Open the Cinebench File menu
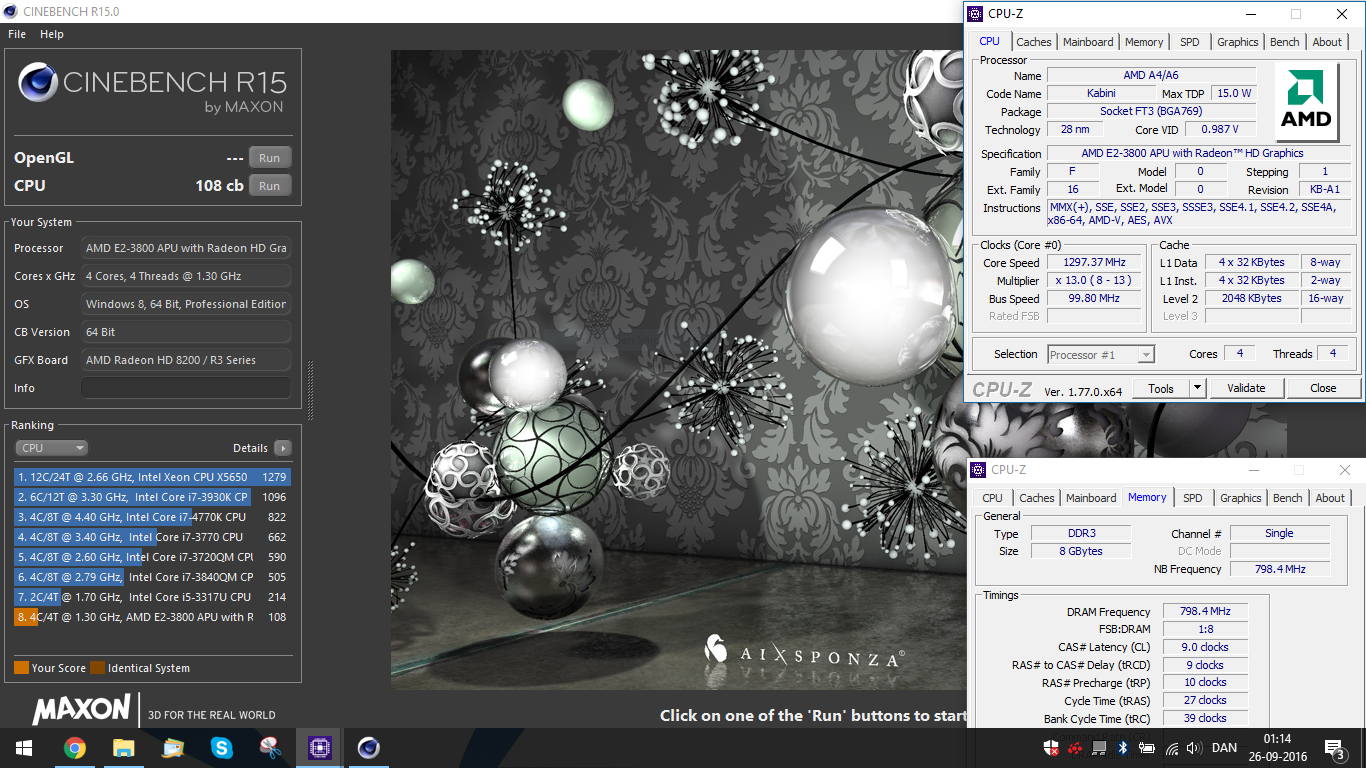 coord(17,34)
